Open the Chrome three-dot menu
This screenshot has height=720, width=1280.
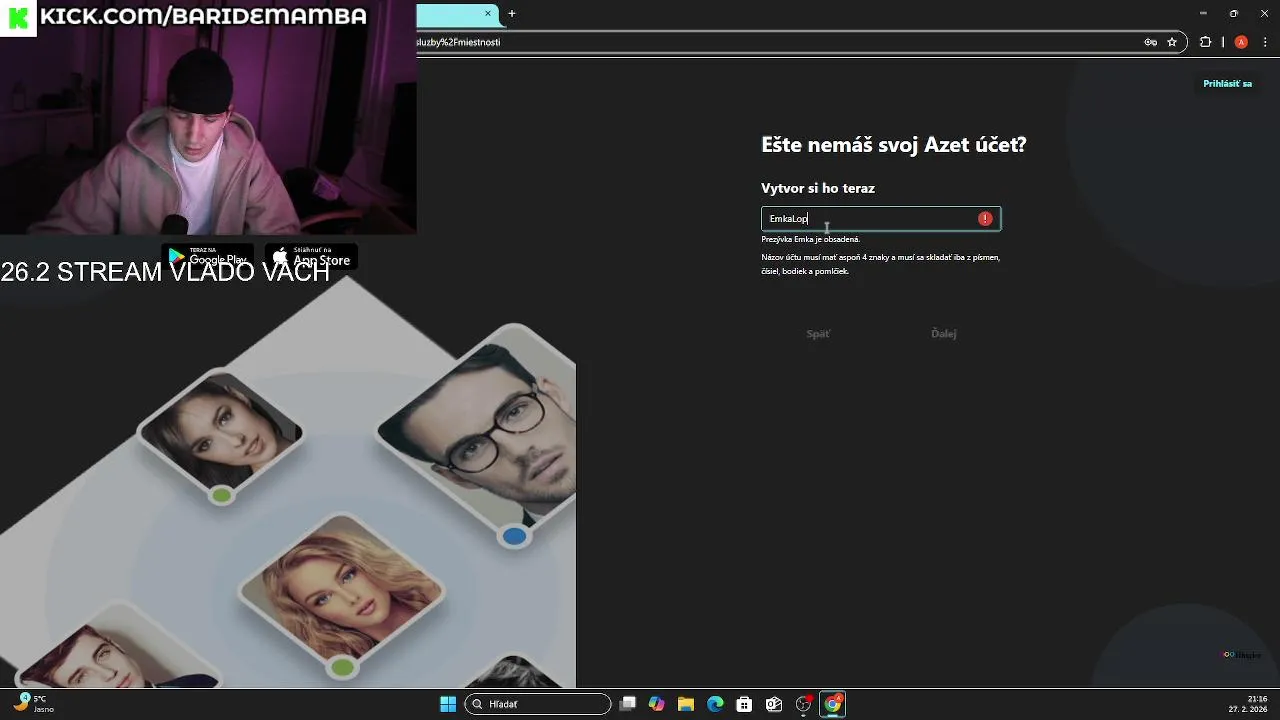pos(1265,42)
